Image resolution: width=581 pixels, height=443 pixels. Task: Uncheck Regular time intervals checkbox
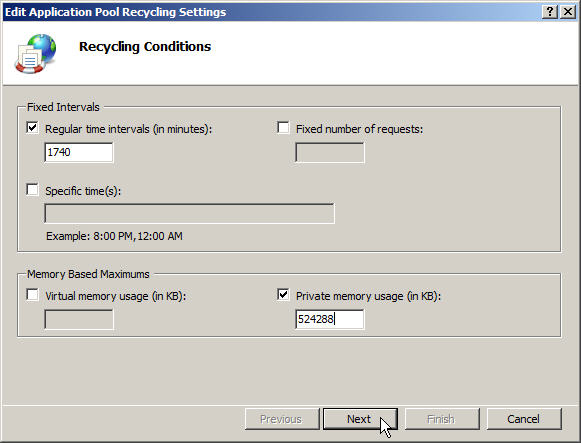coord(32,128)
